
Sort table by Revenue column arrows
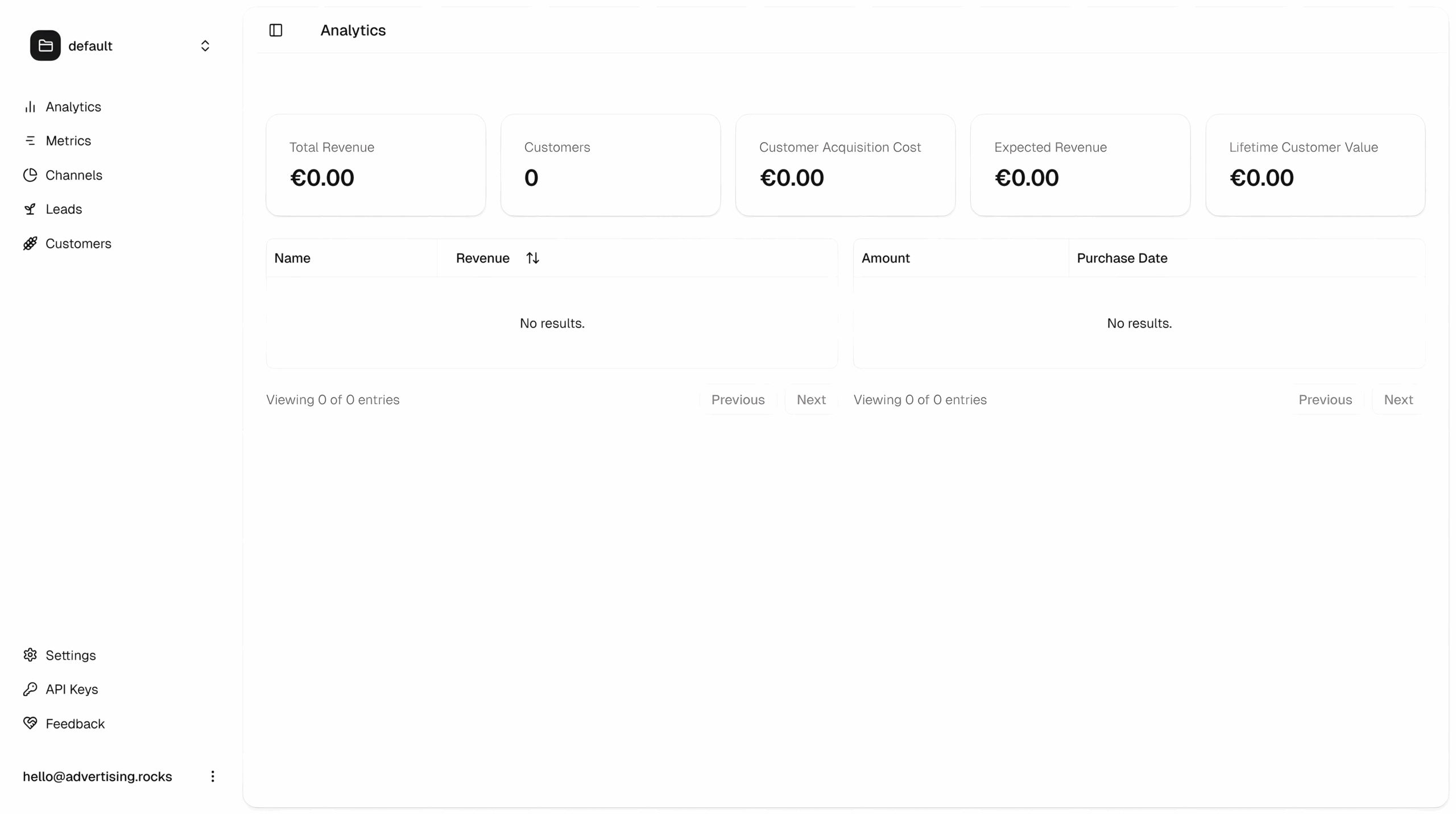(x=532, y=258)
